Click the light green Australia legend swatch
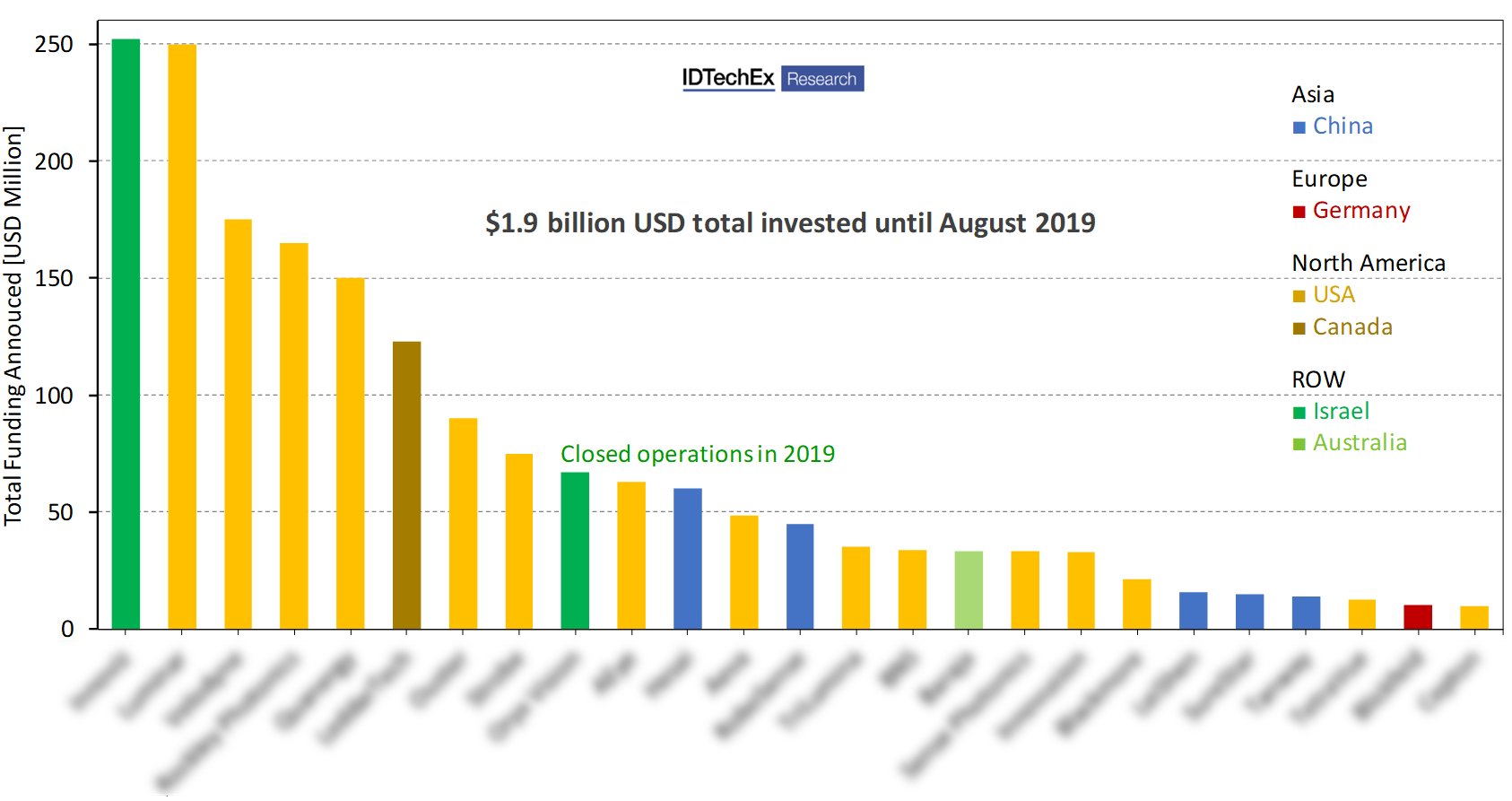 pyautogui.click(x=1299, y=444)
